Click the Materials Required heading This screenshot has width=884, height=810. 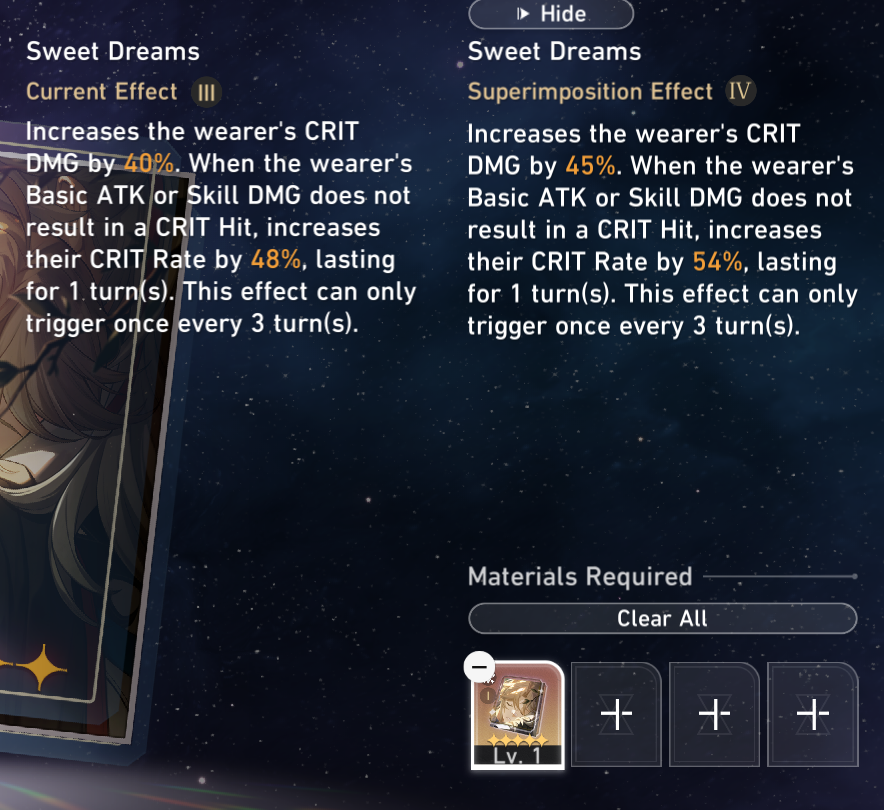point(580,577)
